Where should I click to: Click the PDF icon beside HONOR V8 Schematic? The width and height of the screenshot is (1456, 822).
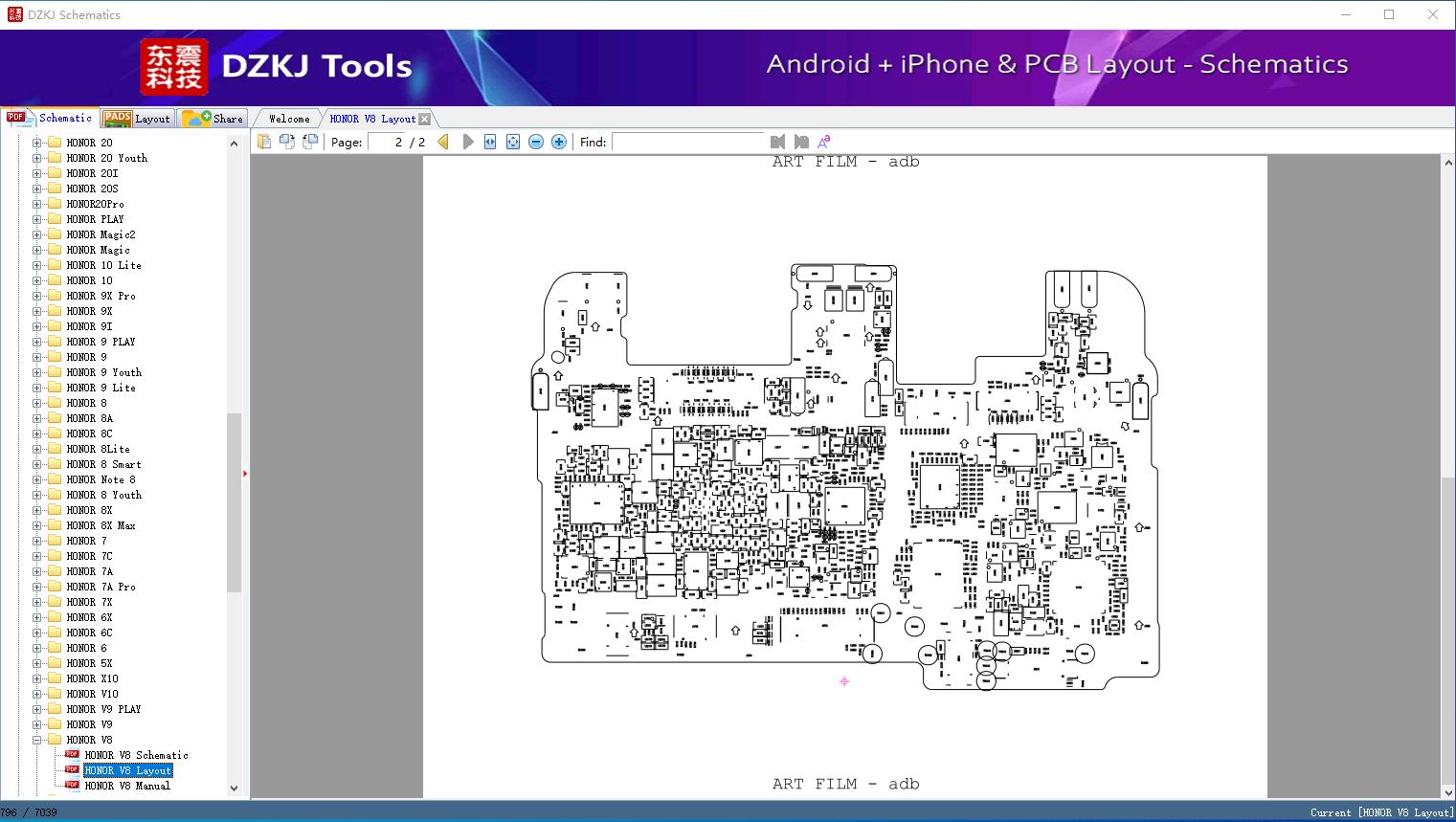(x=72, y=755)
